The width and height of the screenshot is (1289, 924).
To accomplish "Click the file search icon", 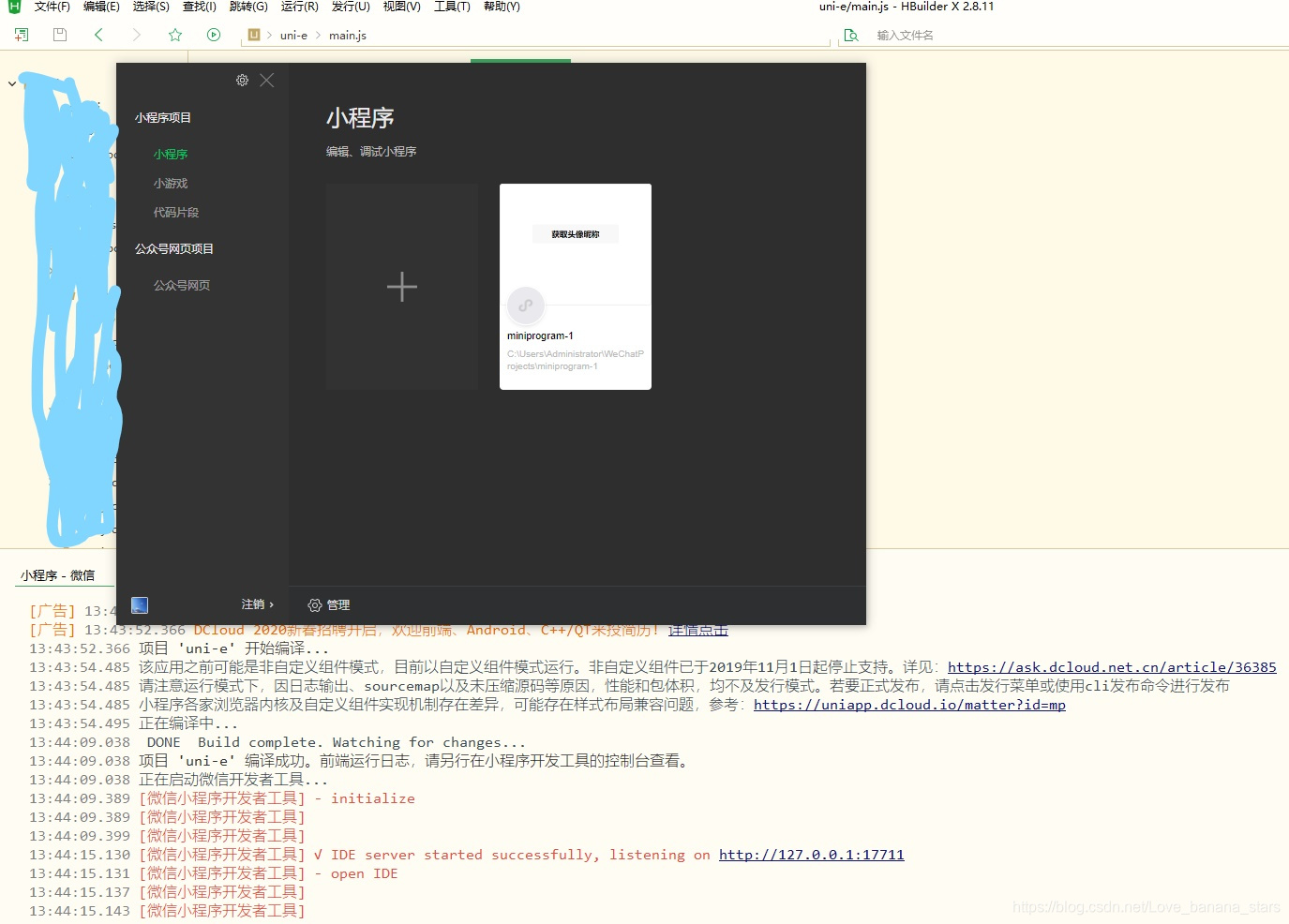I will (851, 35).
